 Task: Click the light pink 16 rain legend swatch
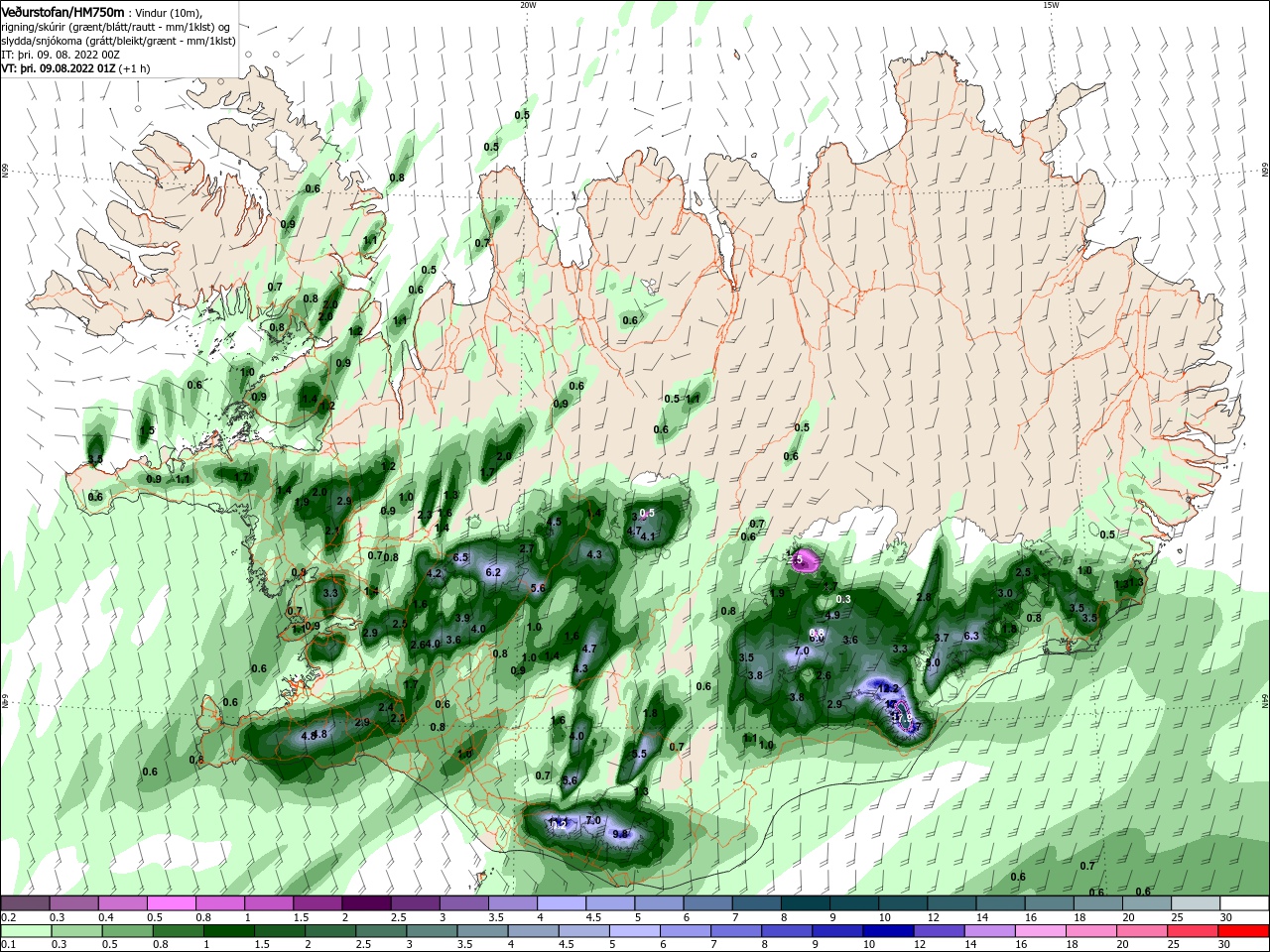(x=1041, y=931)
